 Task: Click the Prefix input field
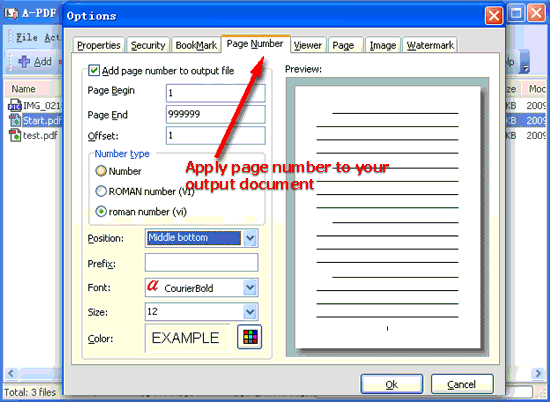click(x=202, y=262)
